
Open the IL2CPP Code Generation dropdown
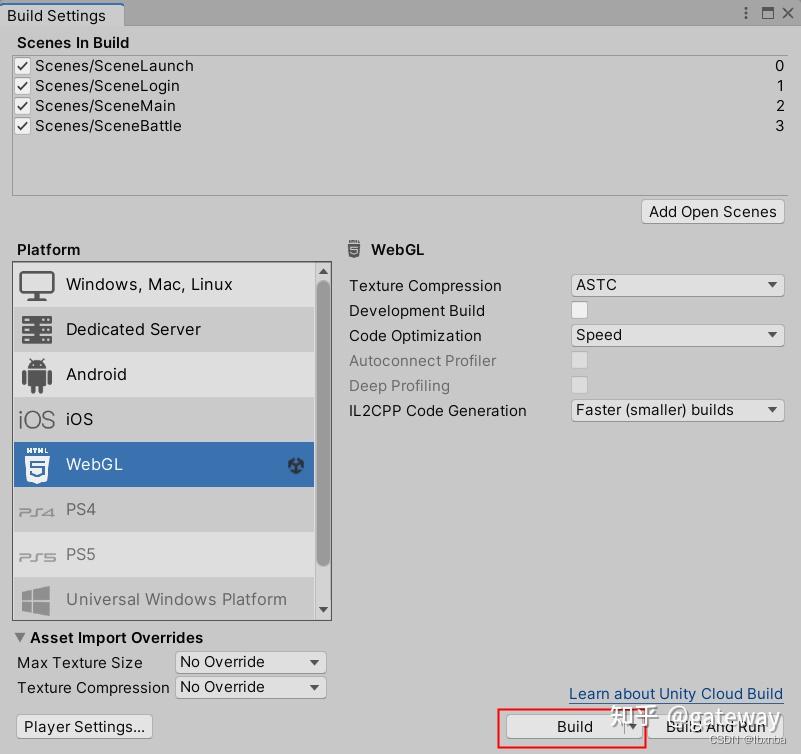pos(677,410)
